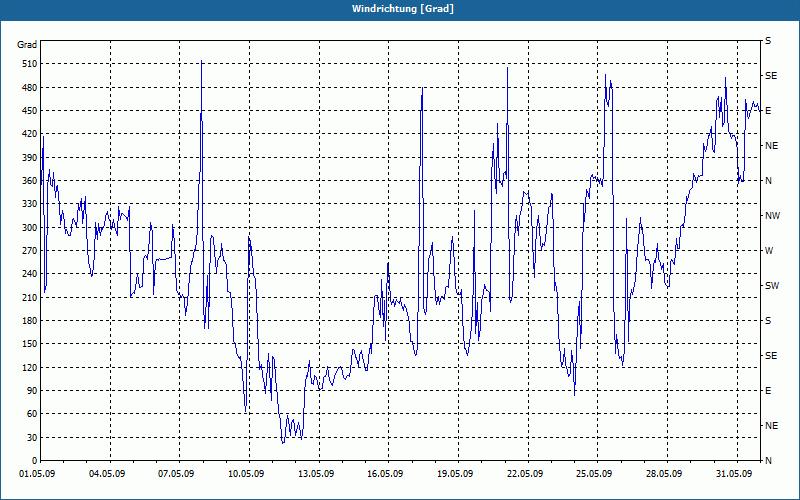This screenshot has width=800, height=500.
Task: Select the "Grad" unit label on the y-axis
Action: tap(27, 45)
